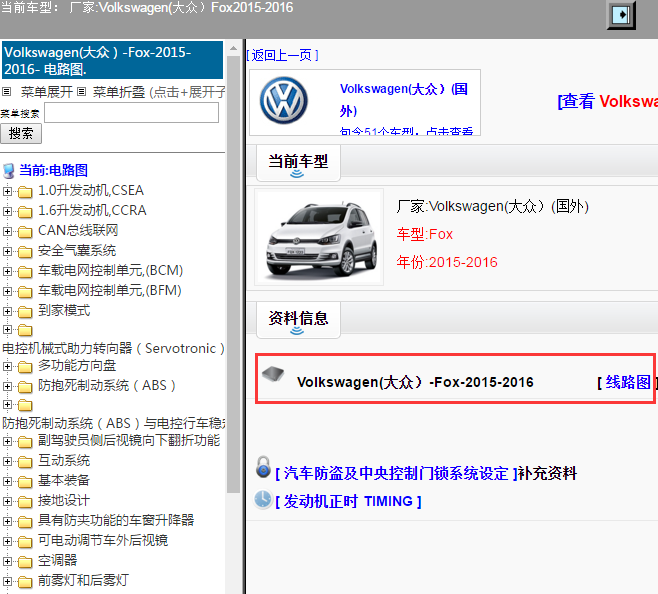Click the left panel scrollbar up arrow
The width and height of the screenshot is (658, 594).
click(233, 49)
